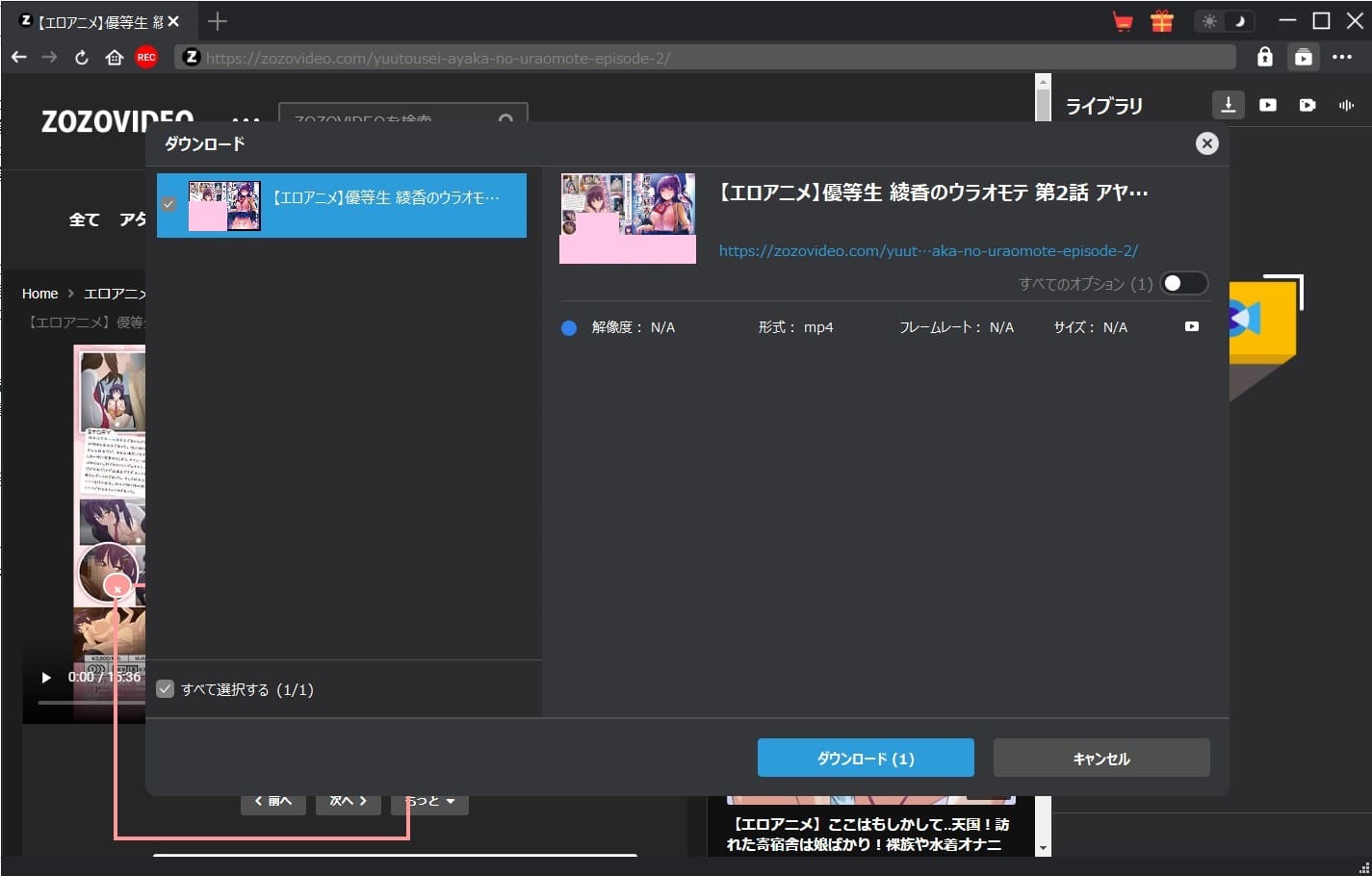
Task: Click the padlock icon beside the address bar
Action: coord(1265,57)
